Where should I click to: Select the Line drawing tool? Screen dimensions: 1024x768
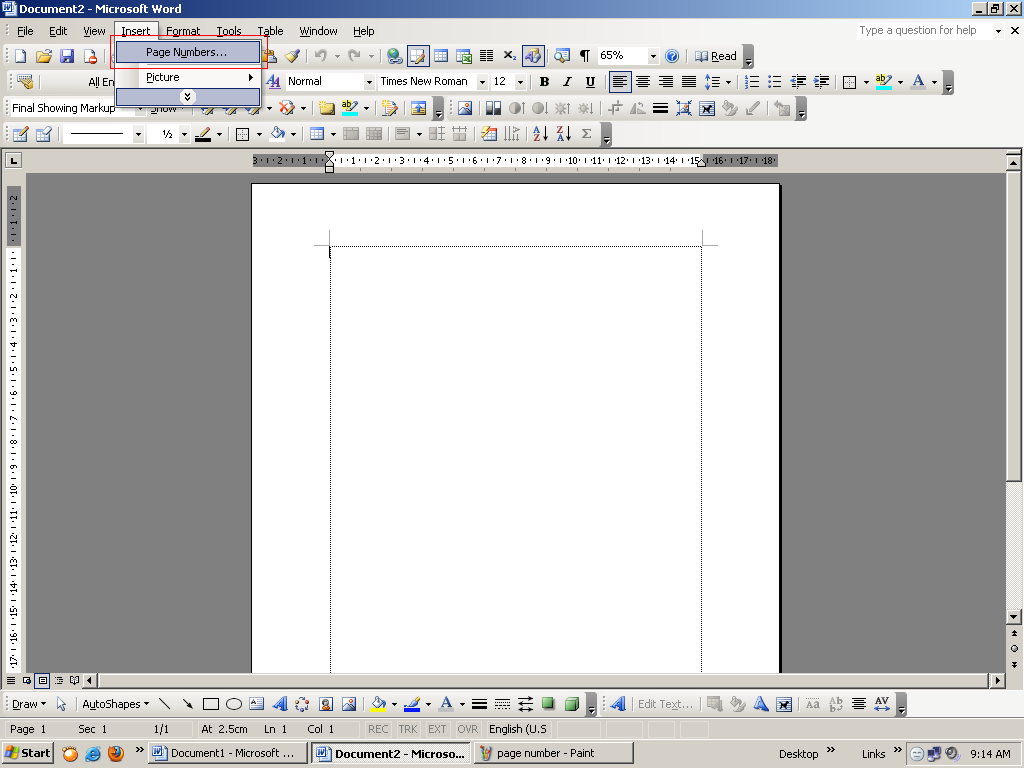pyautogui.click(x=165, y=704)
